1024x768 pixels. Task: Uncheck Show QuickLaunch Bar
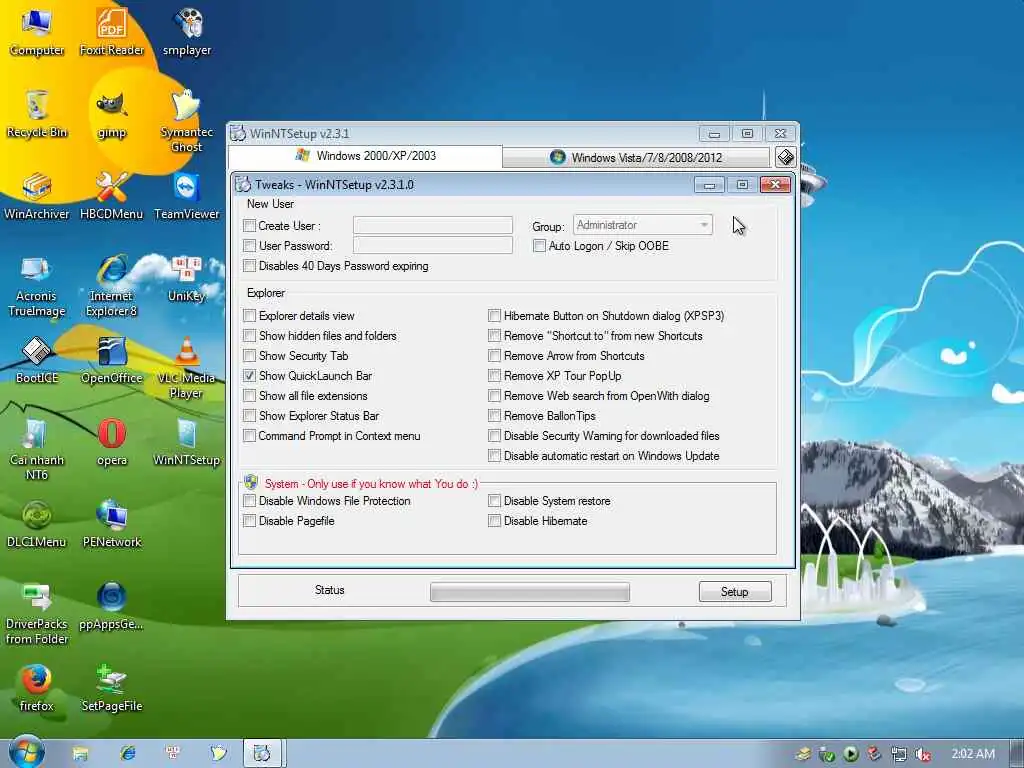tap(249, 376)
